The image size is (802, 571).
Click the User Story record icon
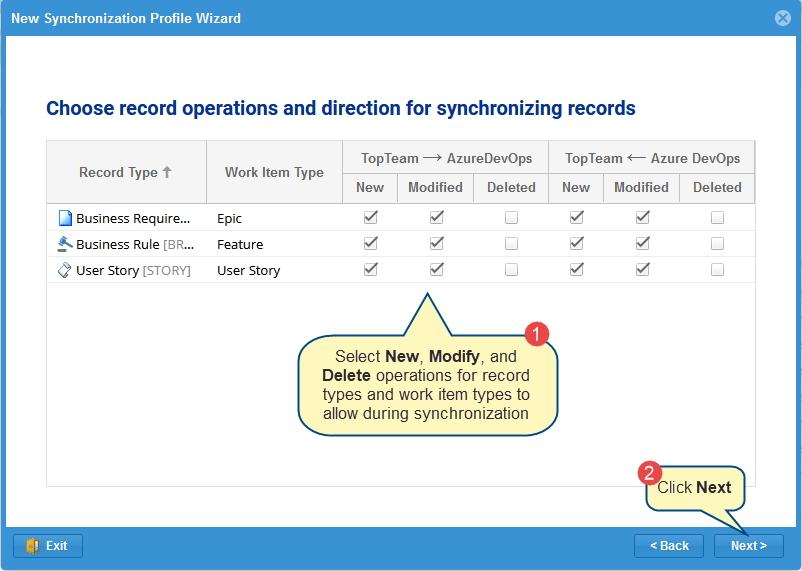65,270
